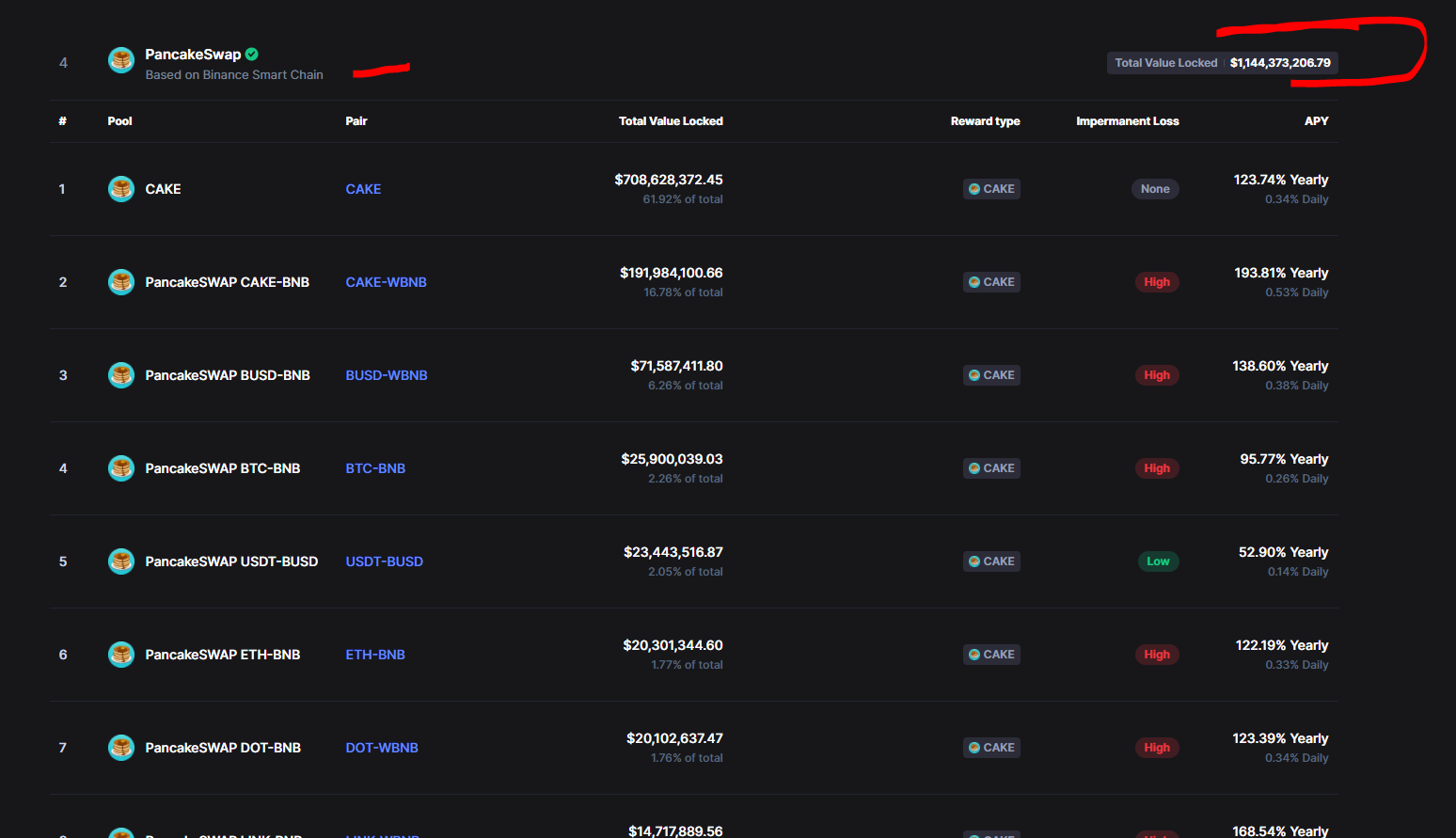Click the PancakeSWAP DOT-BNB pool name
Screen dimensions: 1456x838
[223, 748]
